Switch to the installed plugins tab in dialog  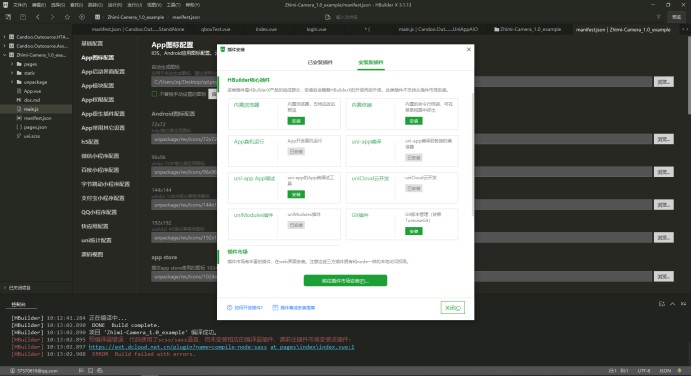click(x=320, y=62)
